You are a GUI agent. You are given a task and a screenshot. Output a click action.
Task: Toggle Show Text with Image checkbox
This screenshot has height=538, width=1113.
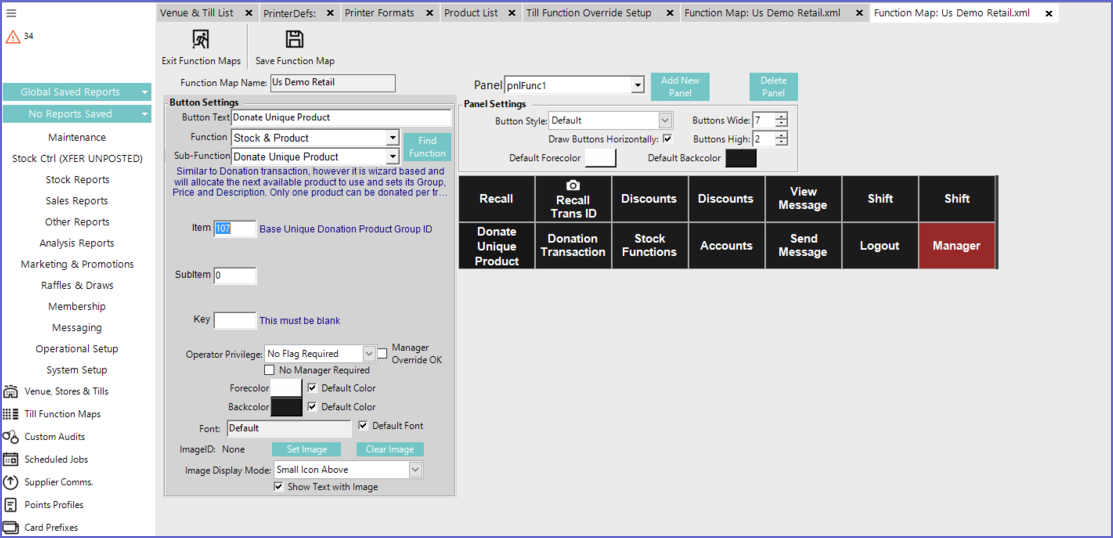pos(279,487)
